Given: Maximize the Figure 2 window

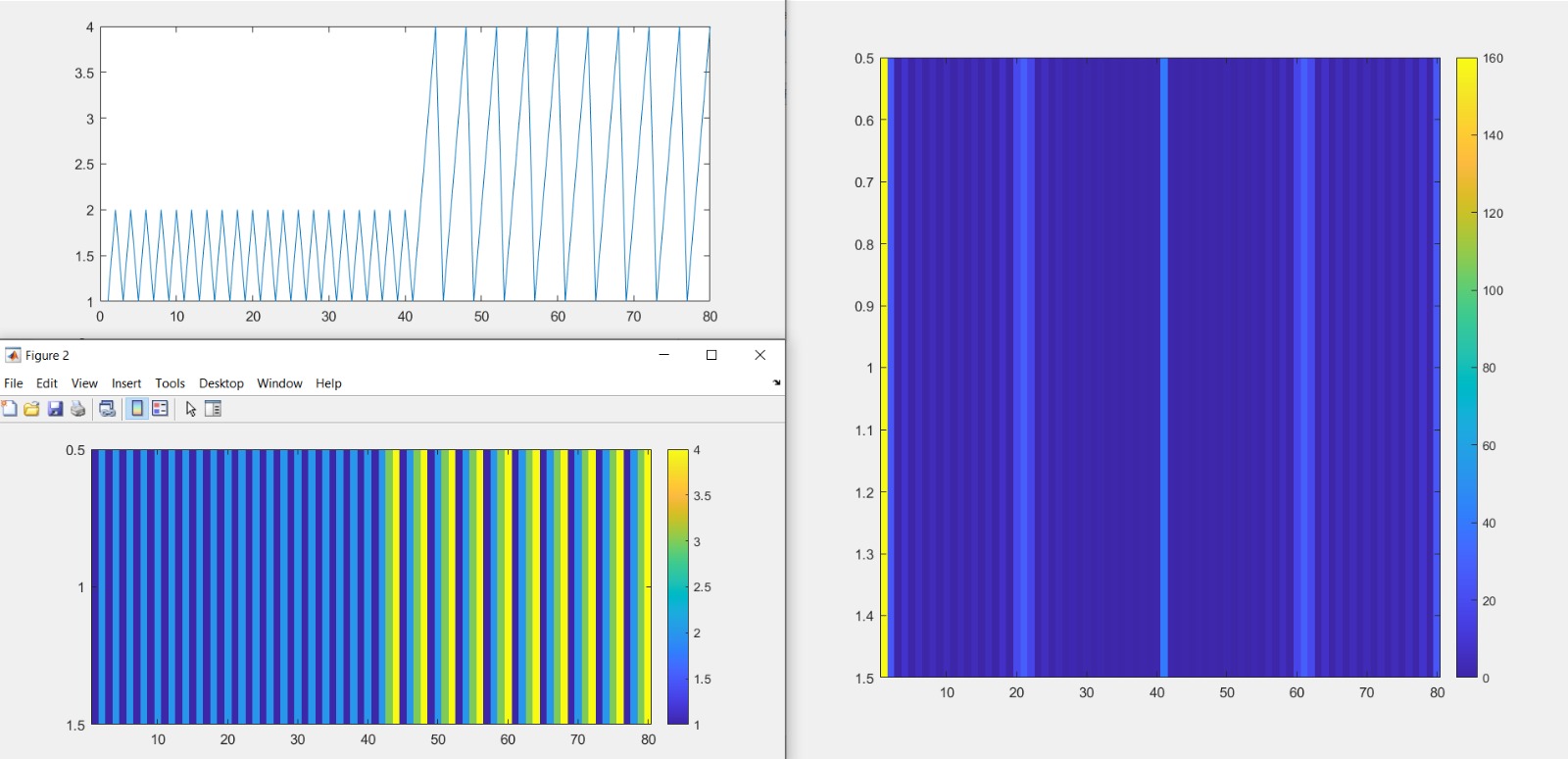Looking at the screenshot, I should (x=711, y=355).
